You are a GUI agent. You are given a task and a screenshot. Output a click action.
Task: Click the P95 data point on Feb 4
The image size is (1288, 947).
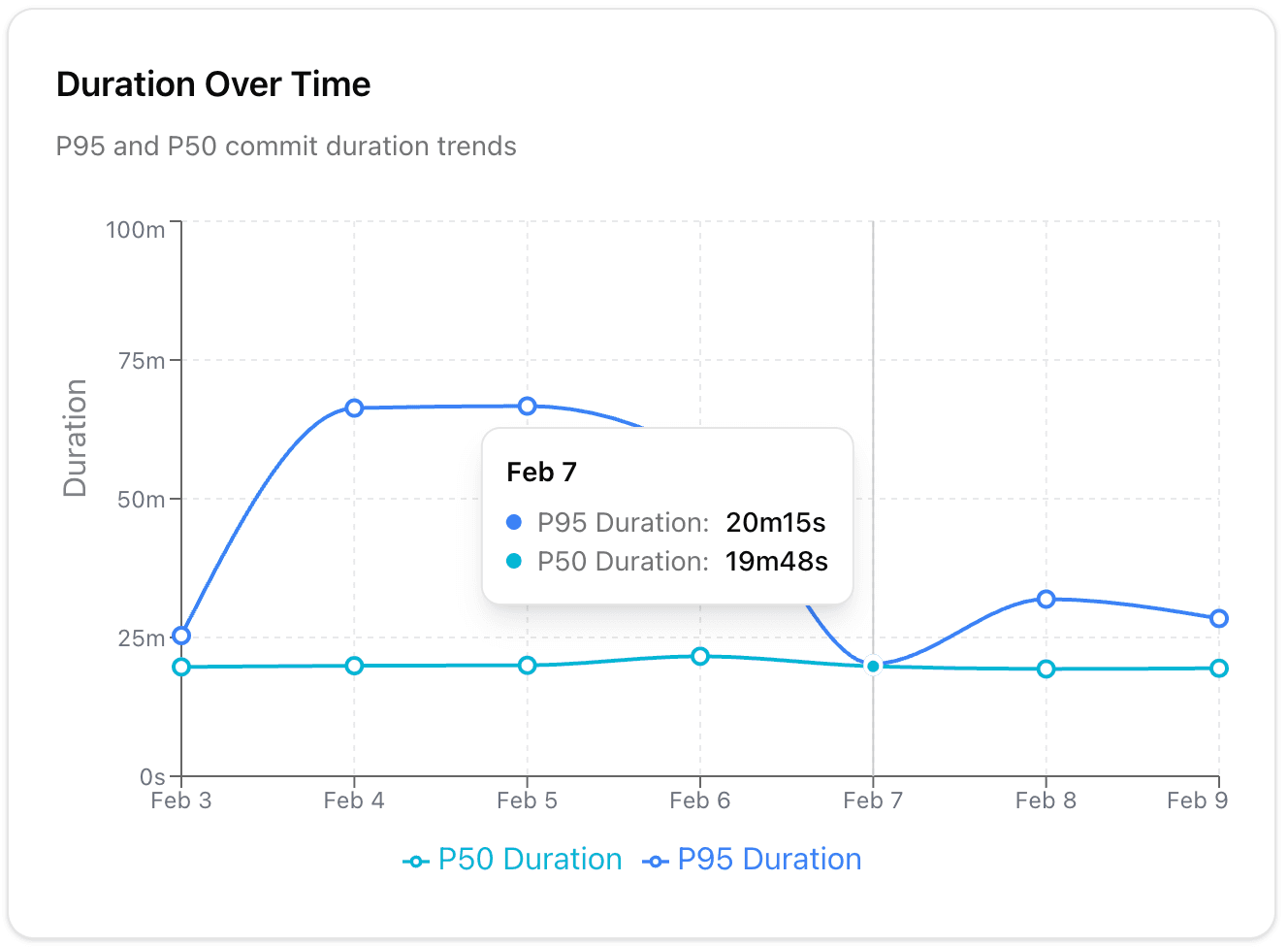tap(354, 408)
